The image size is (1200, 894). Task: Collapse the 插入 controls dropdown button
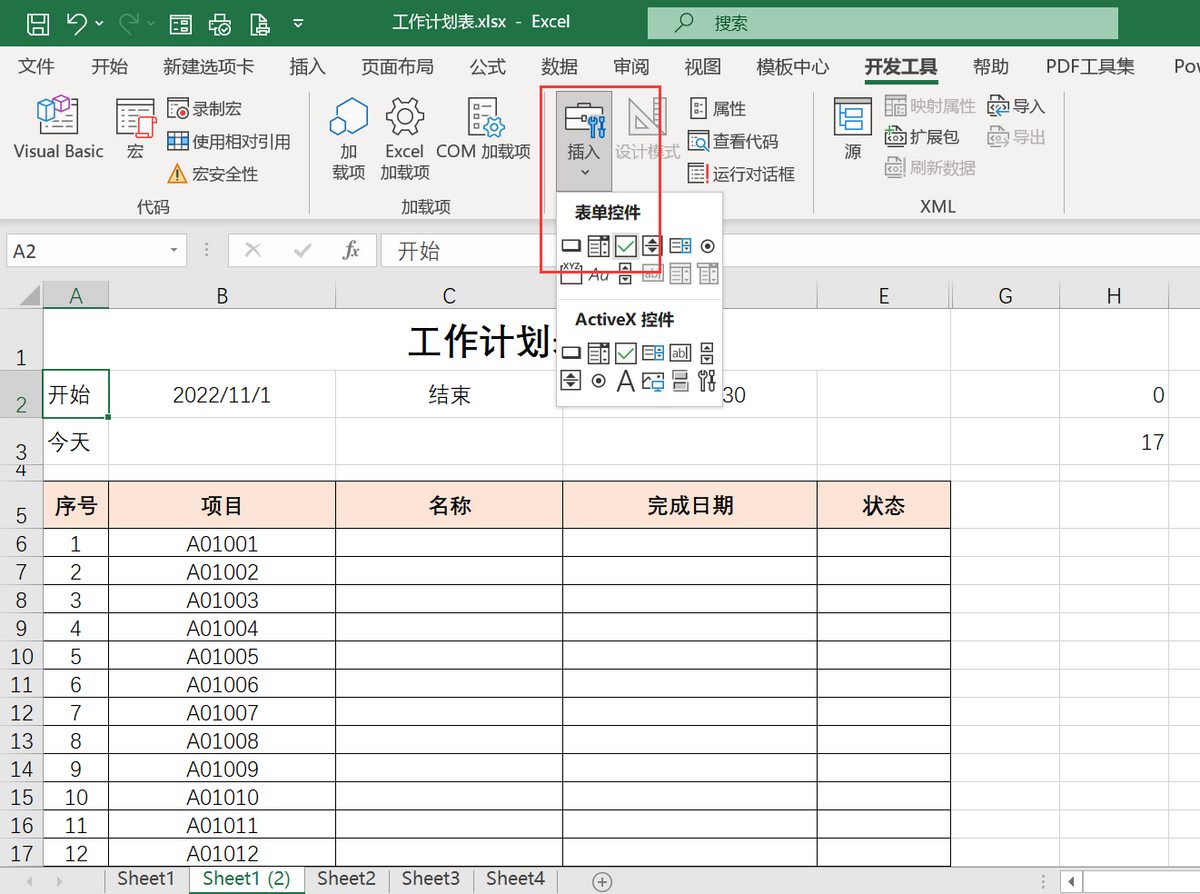[x=584, y=140]
